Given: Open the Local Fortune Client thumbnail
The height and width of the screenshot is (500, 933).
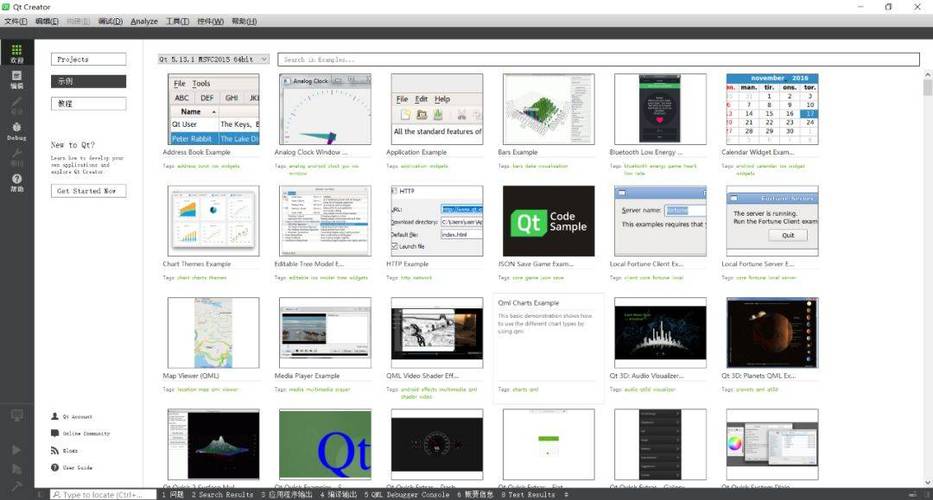Looking at the screenshot, I should pyautogui.click(x=660, y=221).
